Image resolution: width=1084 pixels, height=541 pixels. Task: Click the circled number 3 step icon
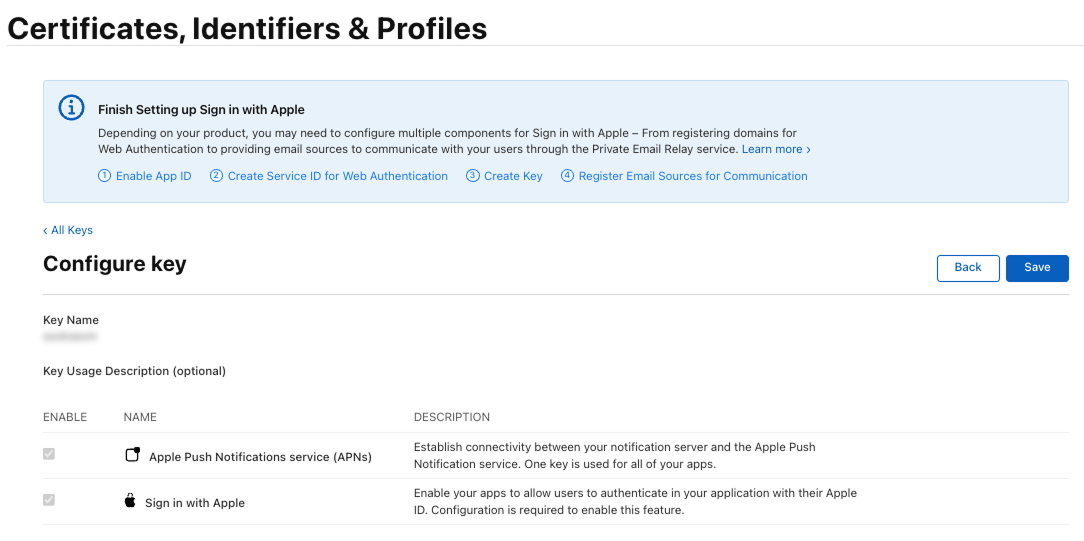click(472, 176)
